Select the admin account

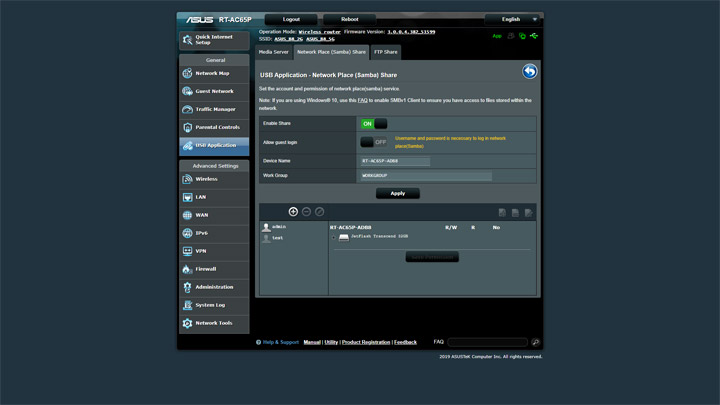click(279, 227)
